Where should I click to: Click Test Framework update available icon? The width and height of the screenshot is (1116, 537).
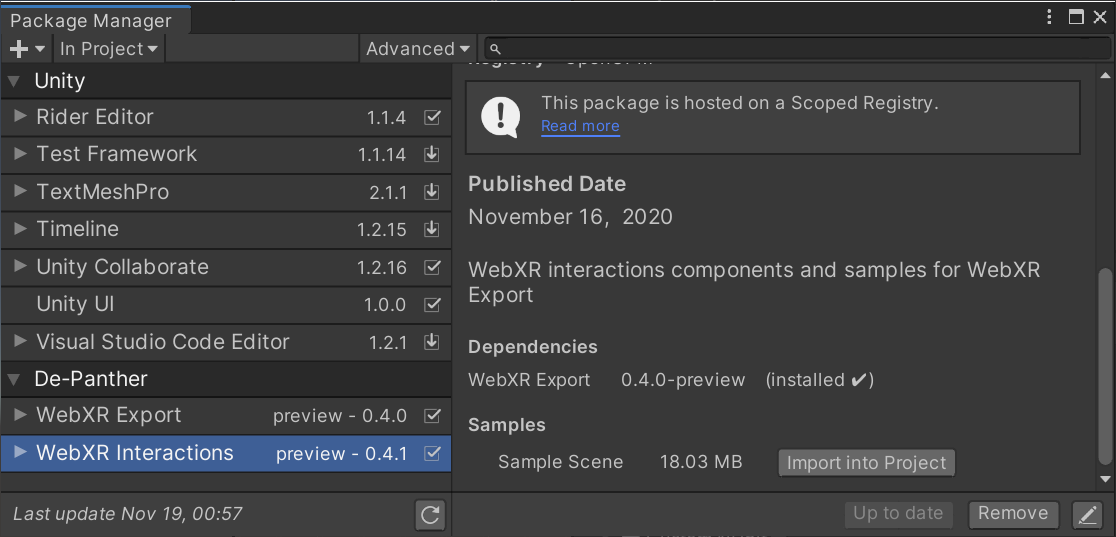pos(431,155)
